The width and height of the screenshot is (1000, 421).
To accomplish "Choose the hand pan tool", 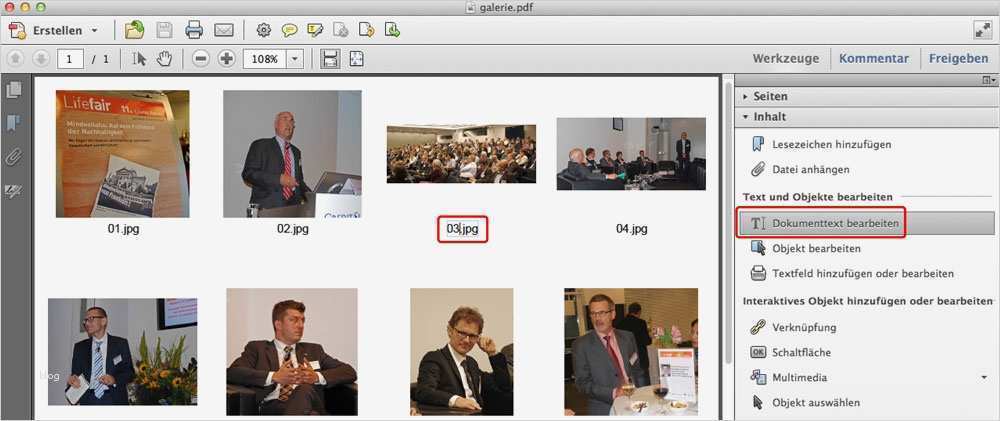I will [x=165, y=59].
